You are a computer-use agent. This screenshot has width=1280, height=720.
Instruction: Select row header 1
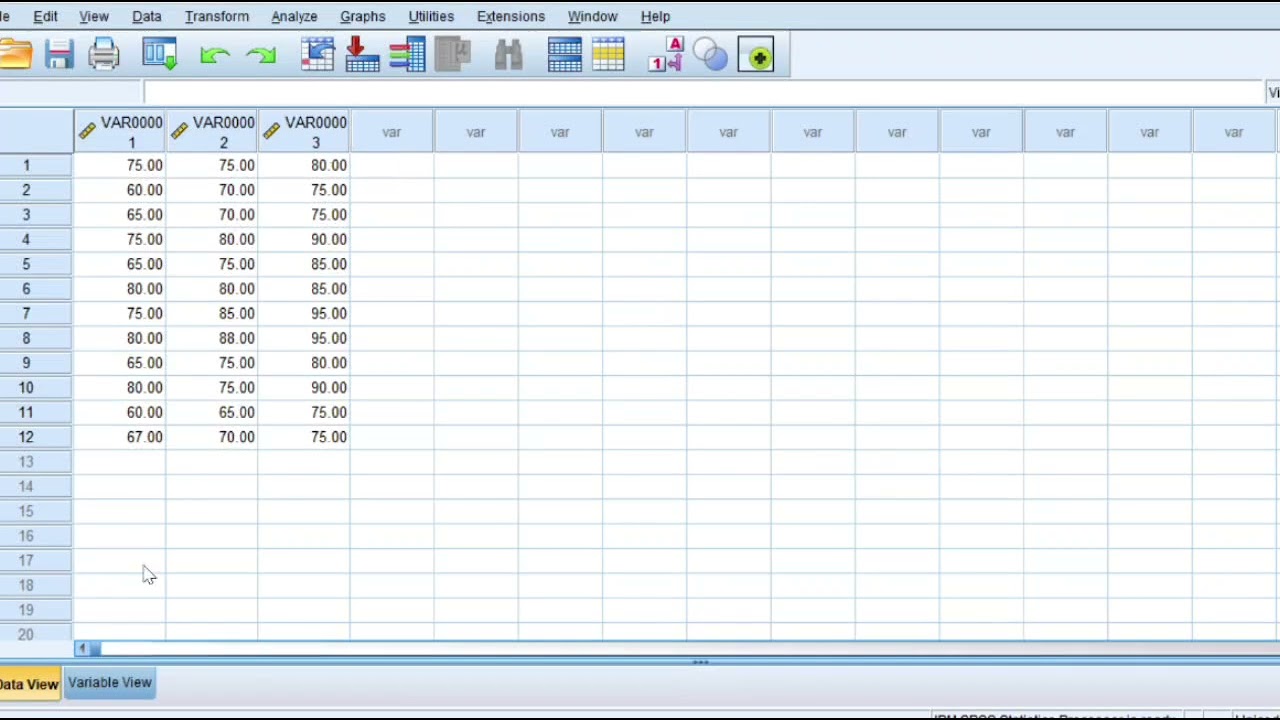(36, 165)
